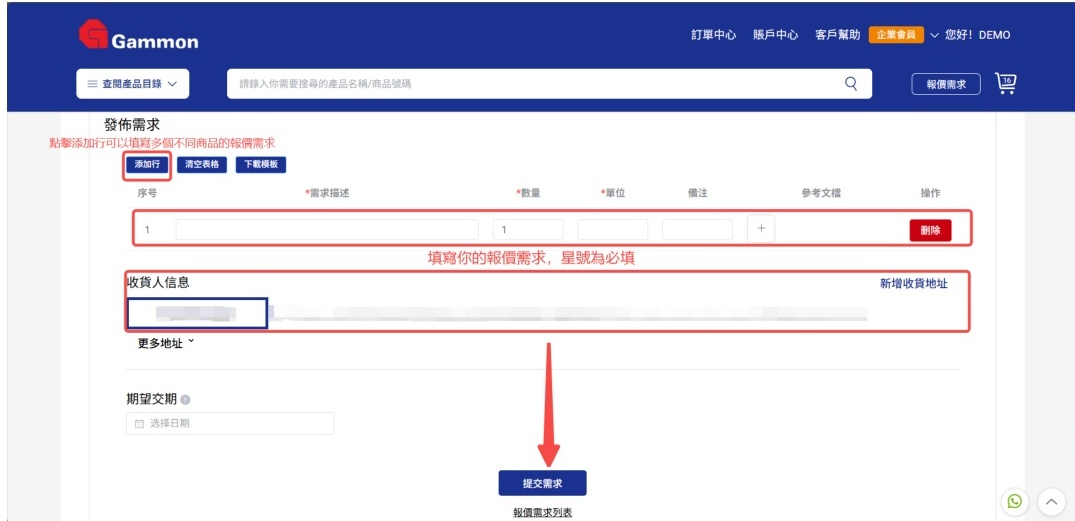This screenshot has width=1075, height=521.
Task: Go to 賬戶中心
Action: point(775,35)
